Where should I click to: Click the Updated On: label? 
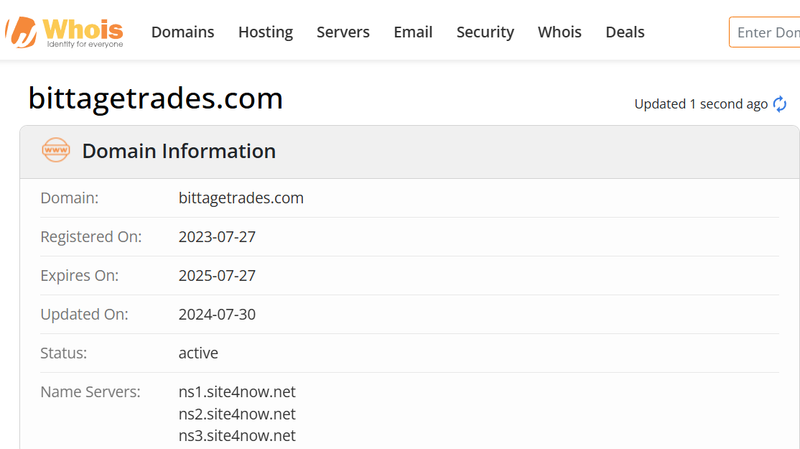[84, 314]
